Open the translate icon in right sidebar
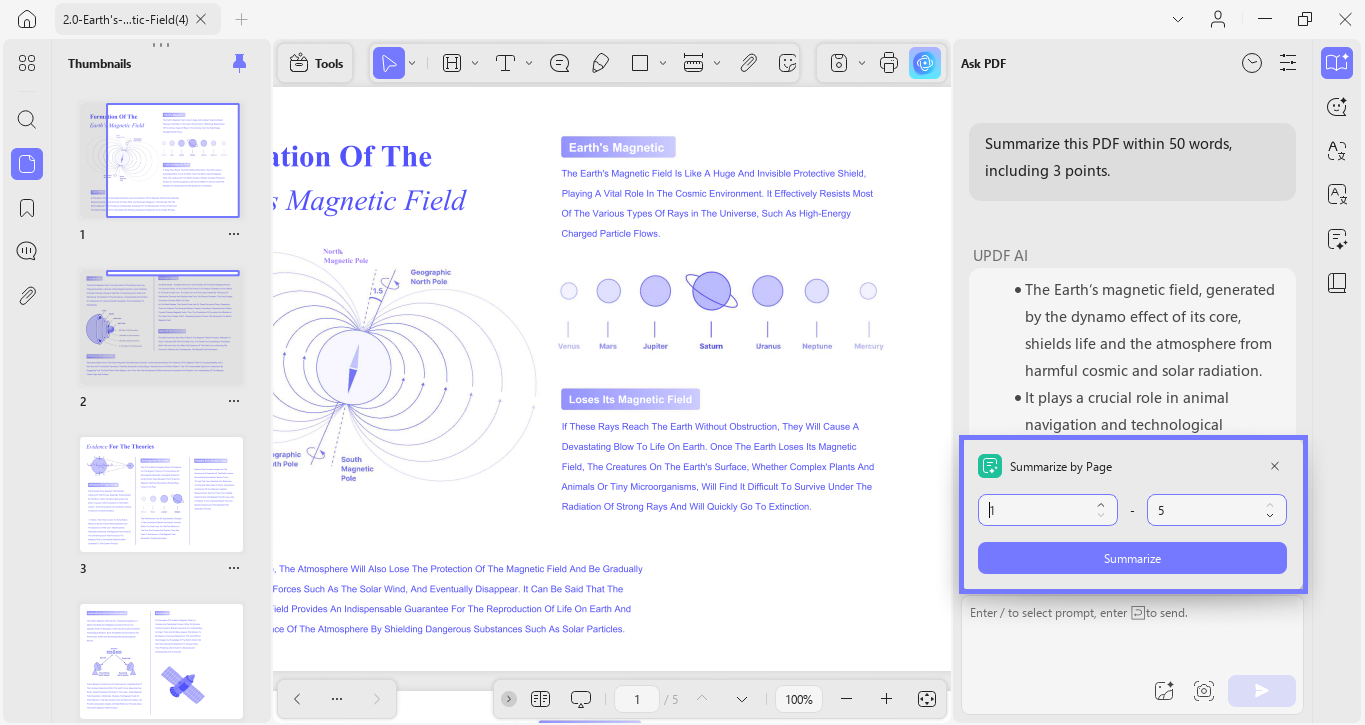 coord(1337,150)
